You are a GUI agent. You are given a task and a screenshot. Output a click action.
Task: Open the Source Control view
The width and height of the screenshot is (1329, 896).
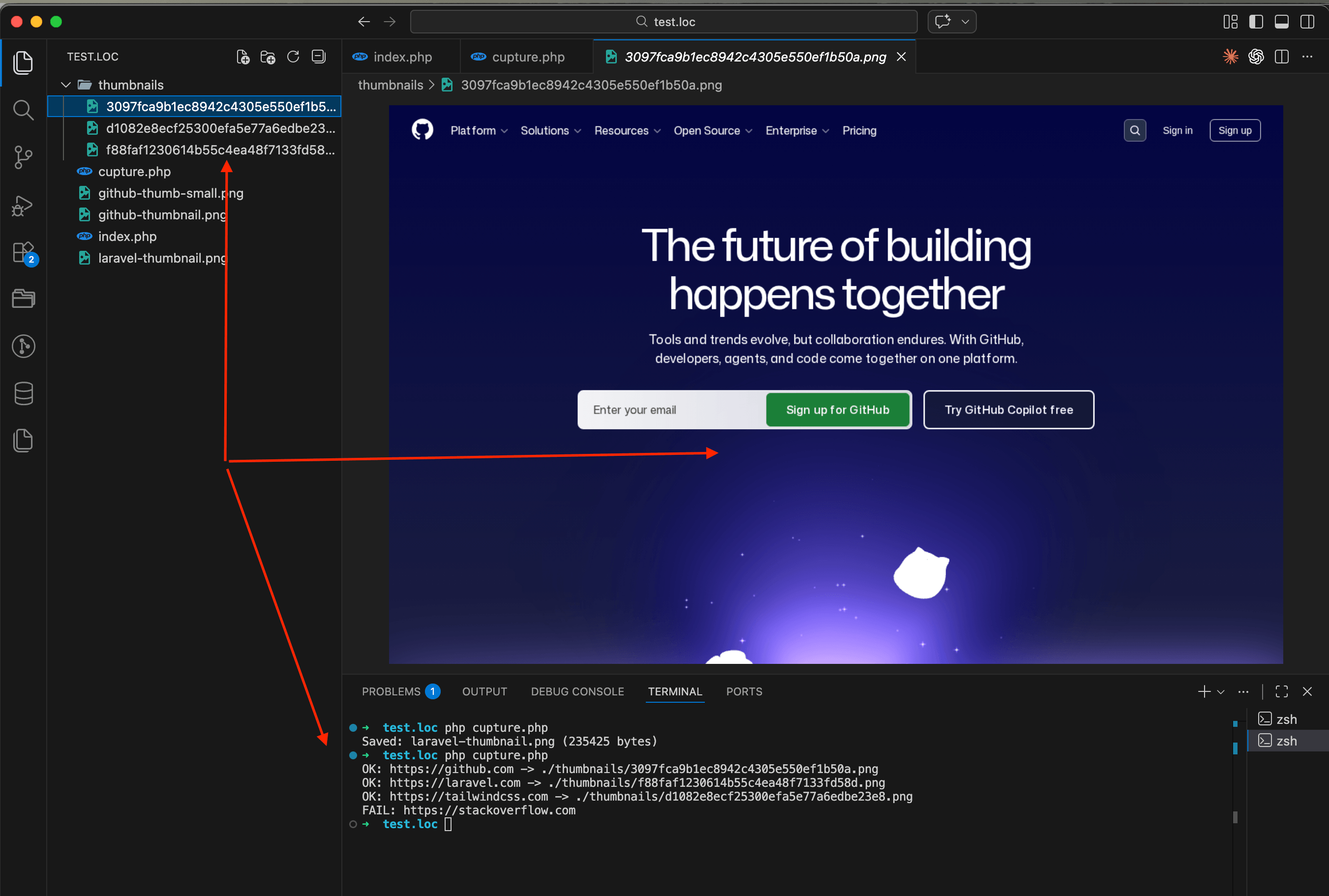(24, 156)
